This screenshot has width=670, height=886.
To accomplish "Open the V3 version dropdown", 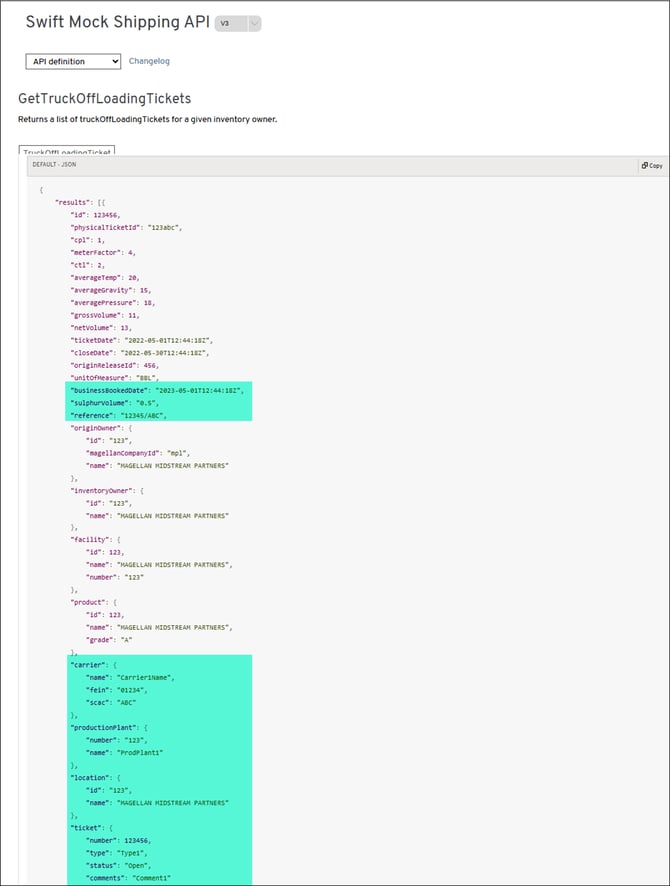I will tap(239, 23).
